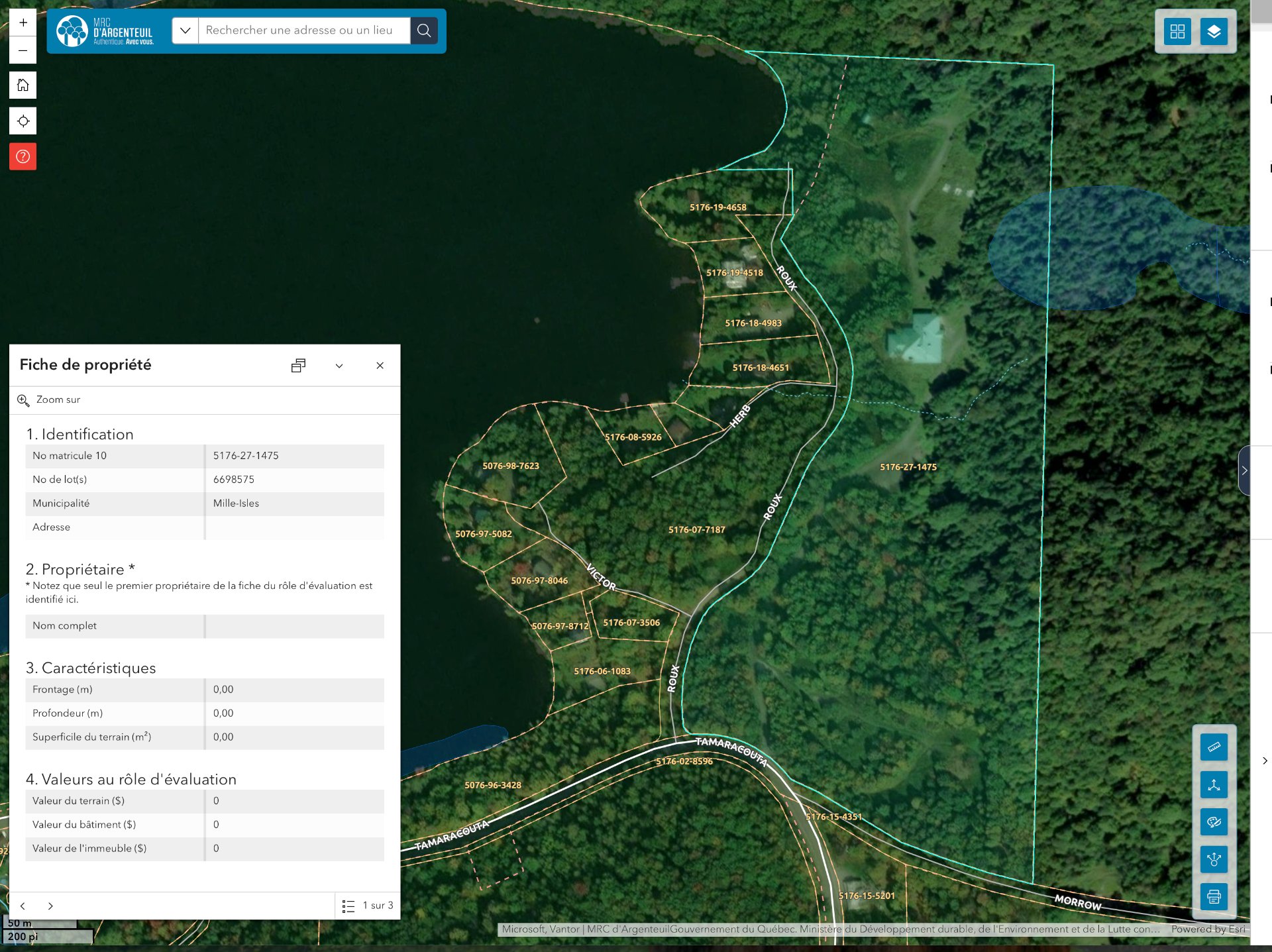Open the print tool

point(1214,897)
